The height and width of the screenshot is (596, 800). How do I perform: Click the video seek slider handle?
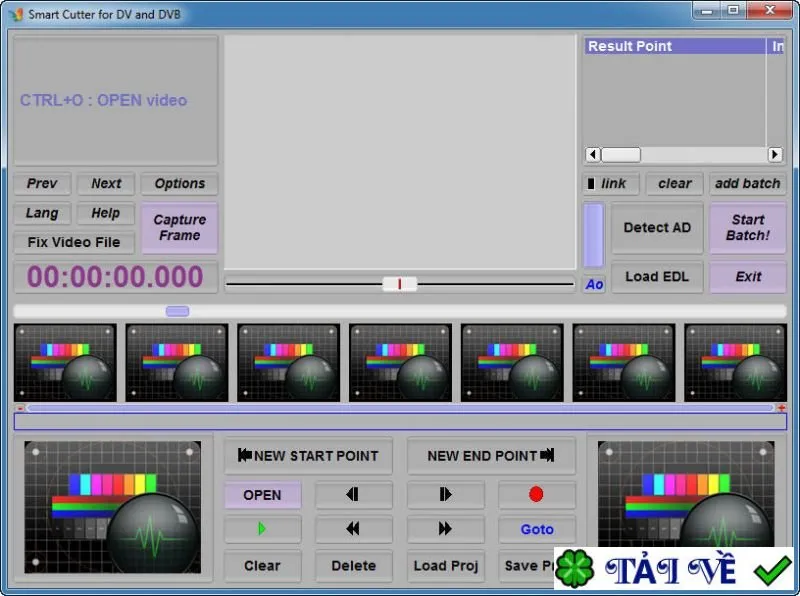399,284
